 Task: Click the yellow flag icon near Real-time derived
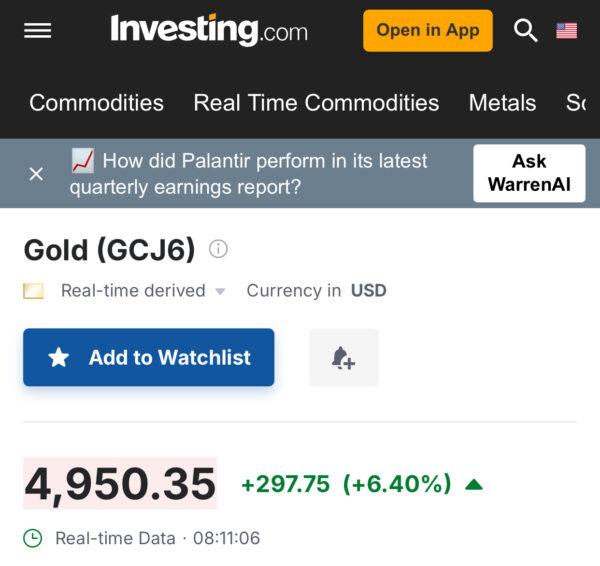[34, 292]
